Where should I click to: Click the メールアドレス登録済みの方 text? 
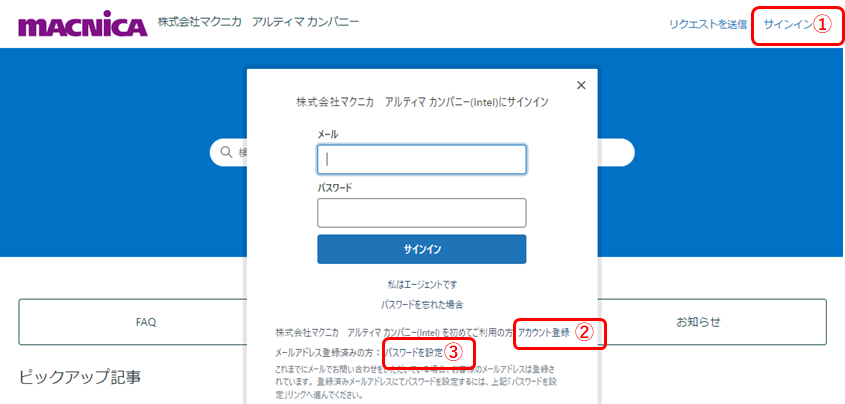(327, 353)
